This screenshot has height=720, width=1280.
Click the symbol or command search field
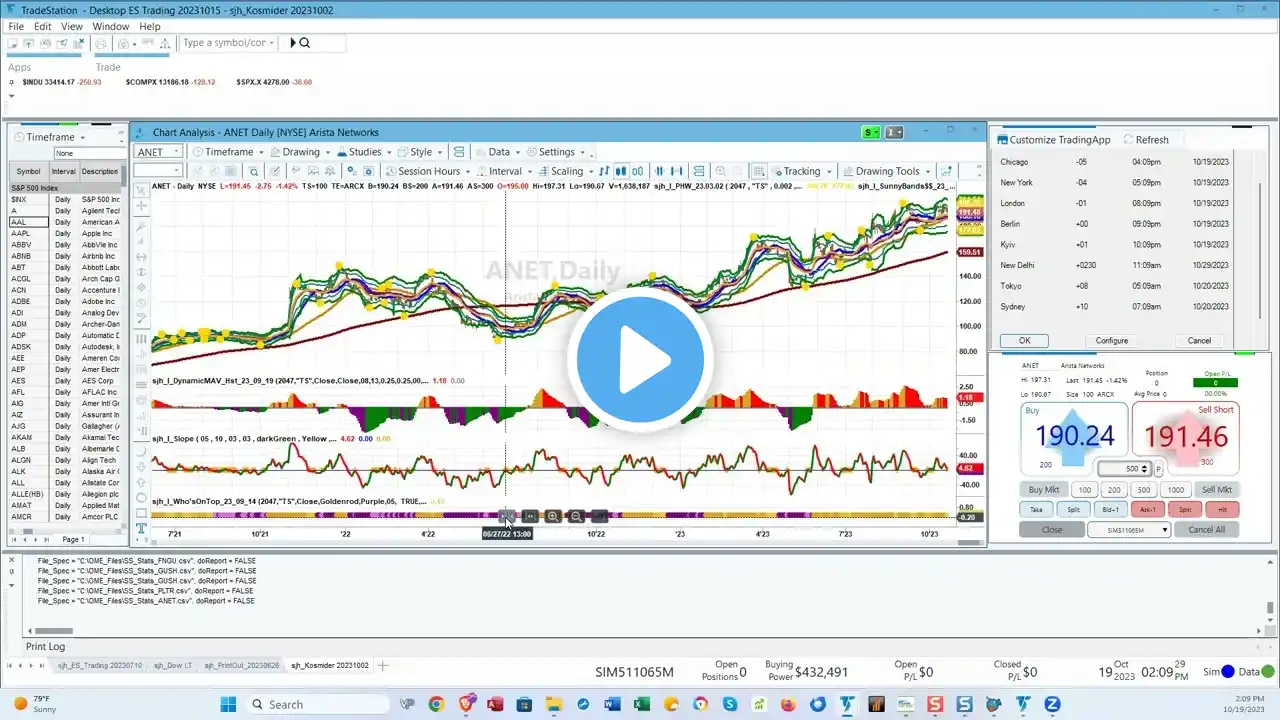[227, 43]
